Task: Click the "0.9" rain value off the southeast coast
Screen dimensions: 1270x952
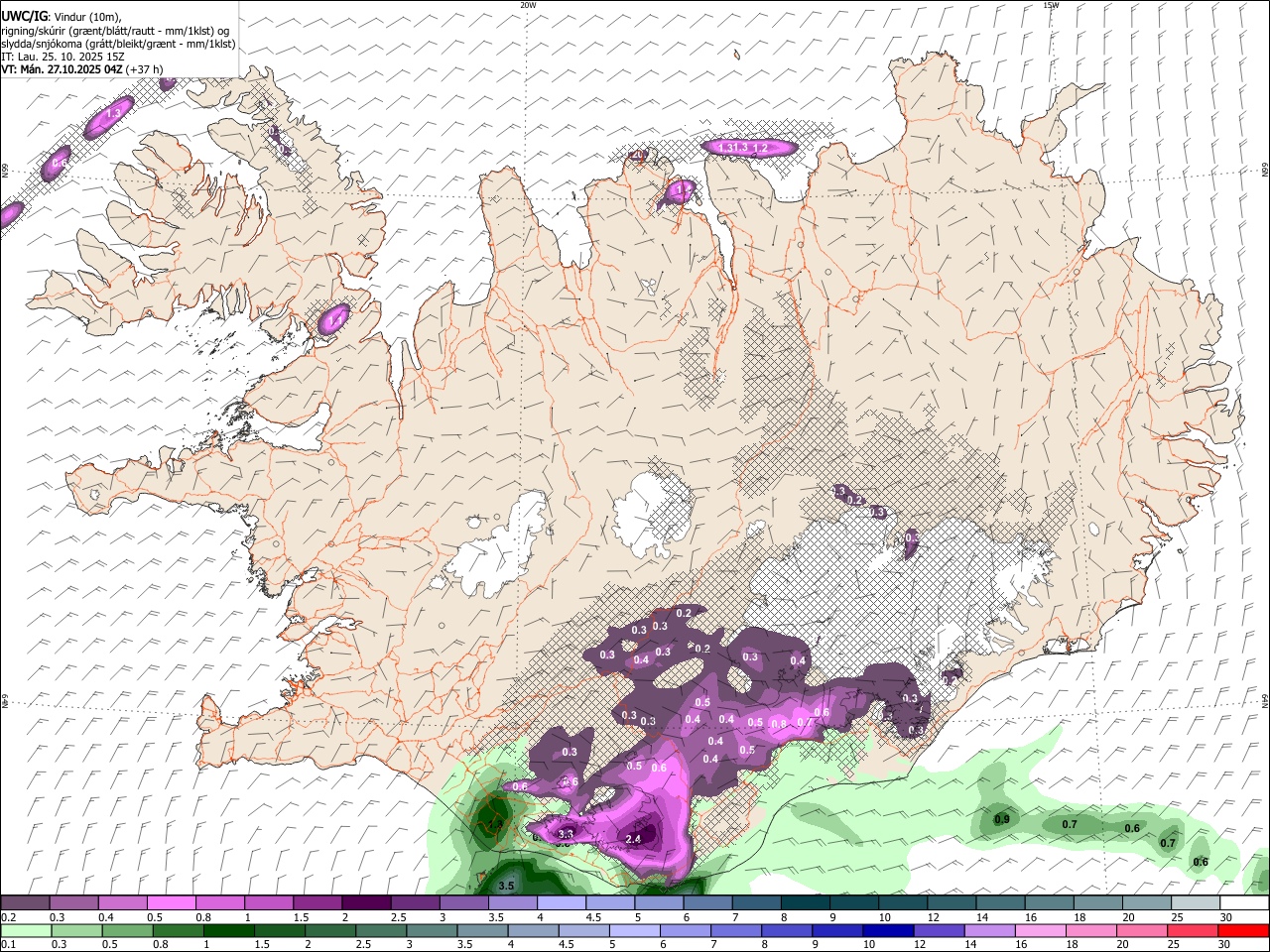Action: [x=1002, y=819]
